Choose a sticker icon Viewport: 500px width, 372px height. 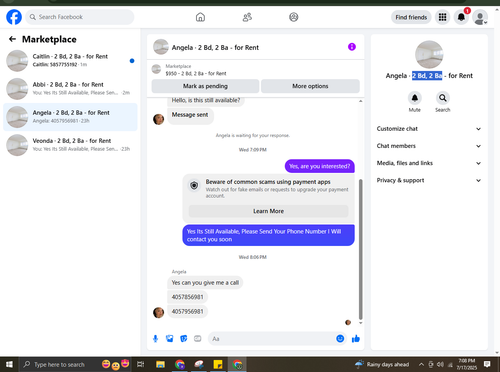184,339
